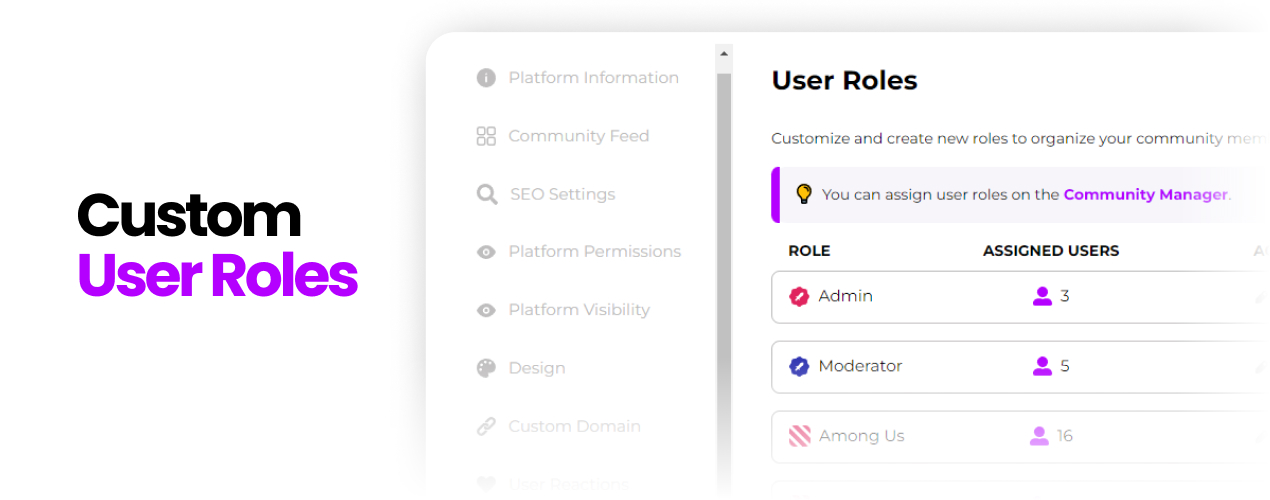Click the lightbulb tip icon
1270x500 pixels.
tap(803, 194)
